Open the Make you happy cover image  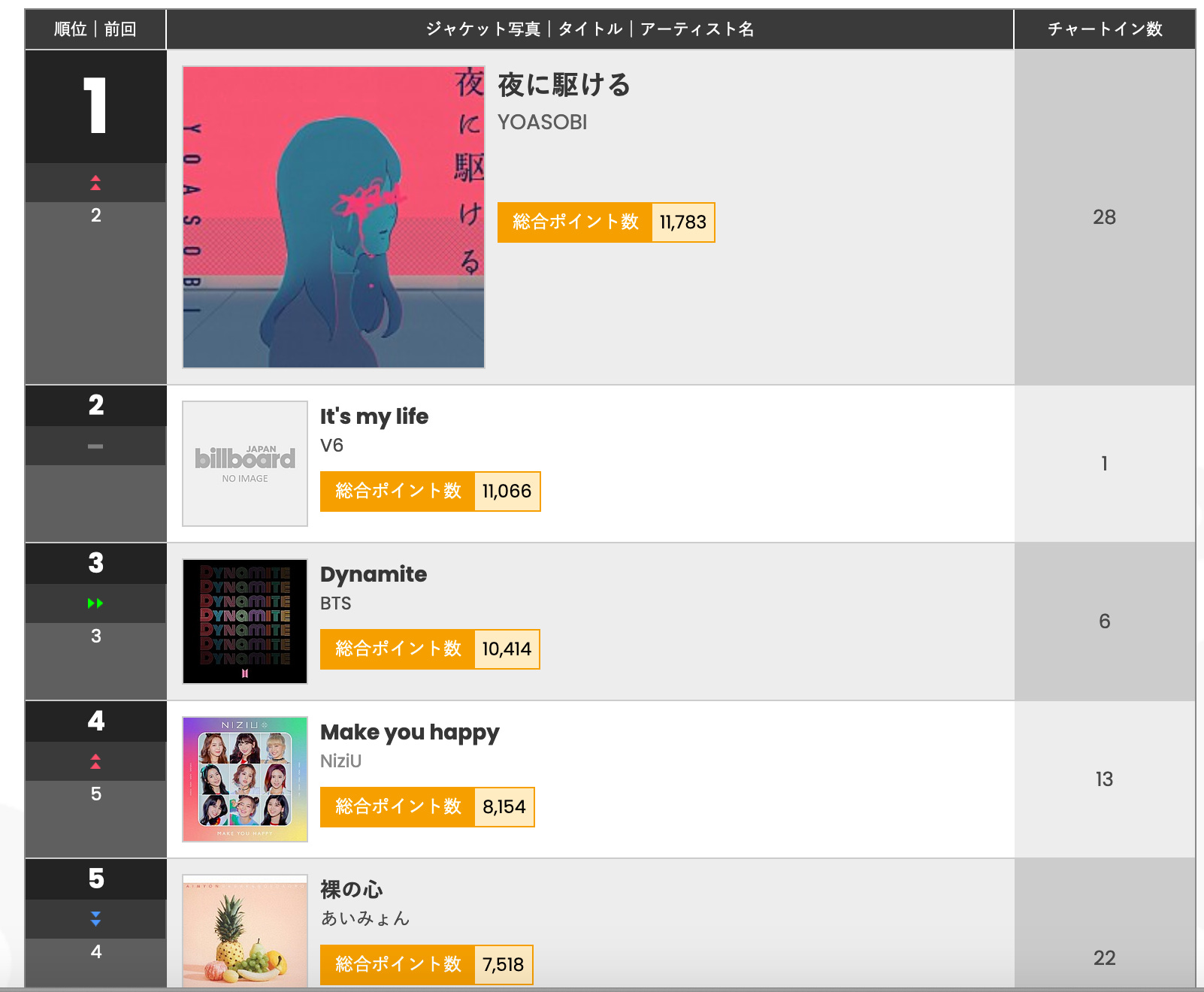coord(245,779)
